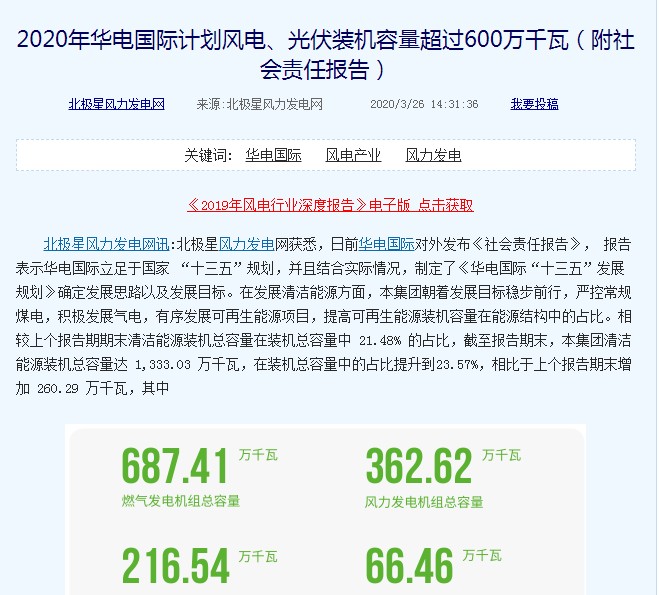Open the 北极星风力发电网 link under the title

[116, 104]
